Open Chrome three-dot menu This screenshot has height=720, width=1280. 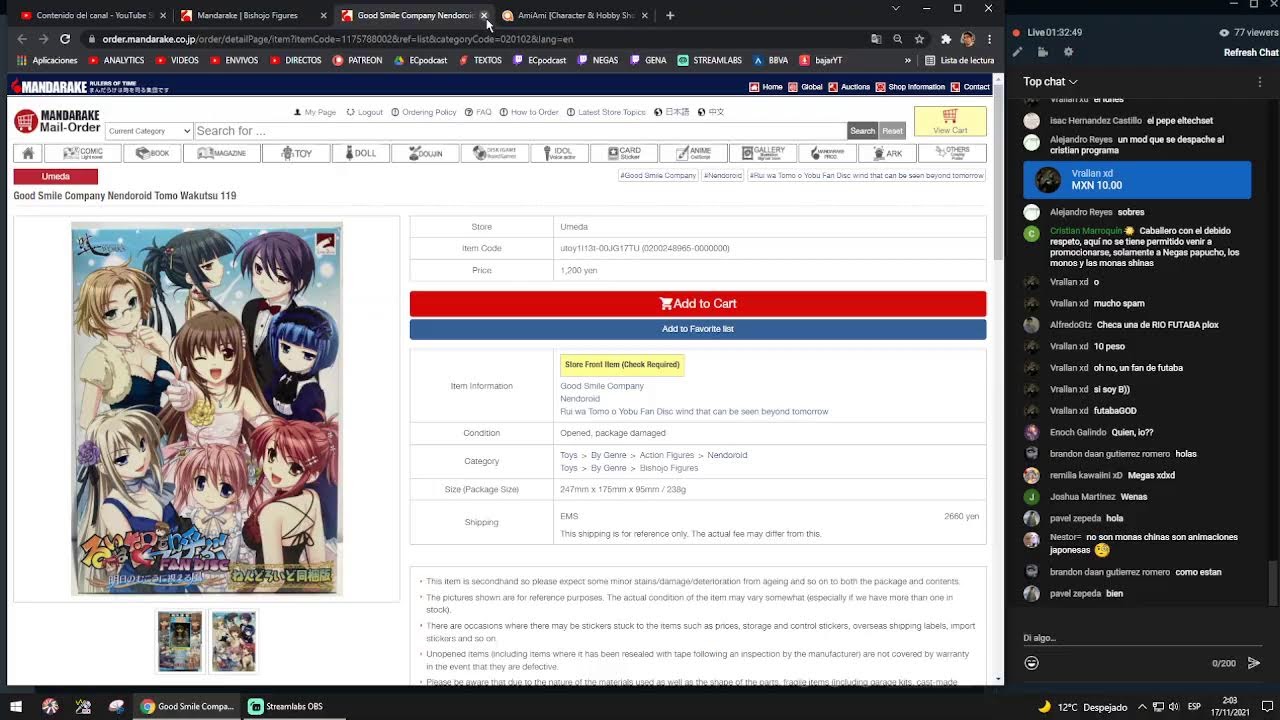click(x=989, y=39)
